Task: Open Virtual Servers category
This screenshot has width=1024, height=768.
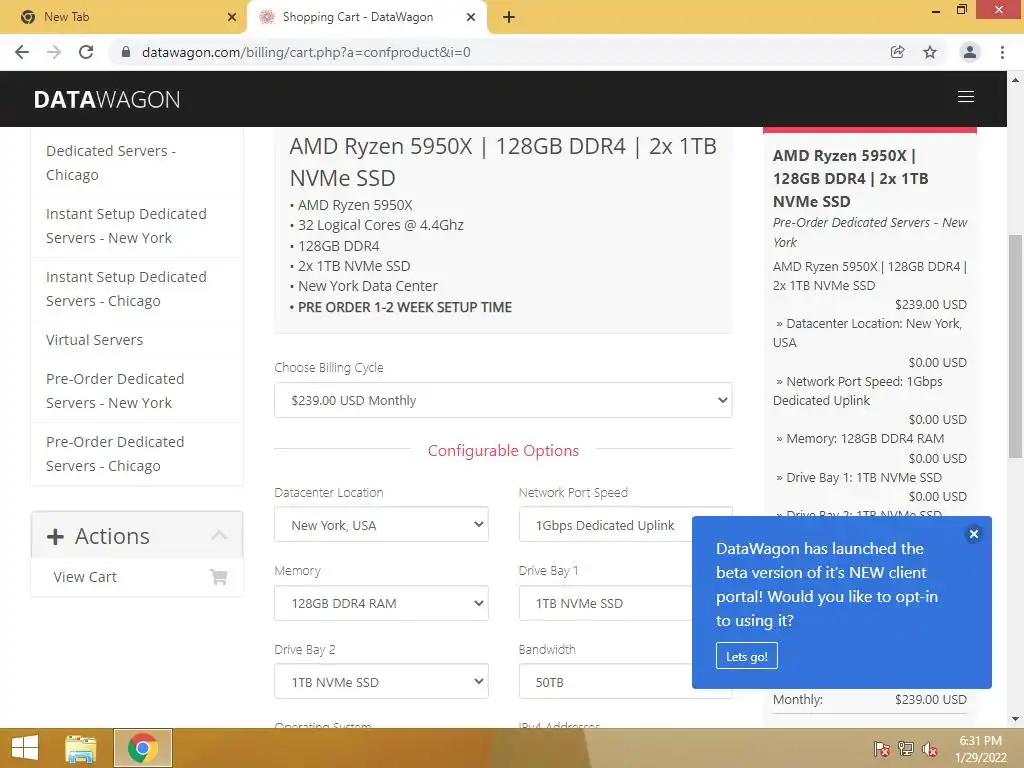Action: pyautogui.click(x=94, y=340)
